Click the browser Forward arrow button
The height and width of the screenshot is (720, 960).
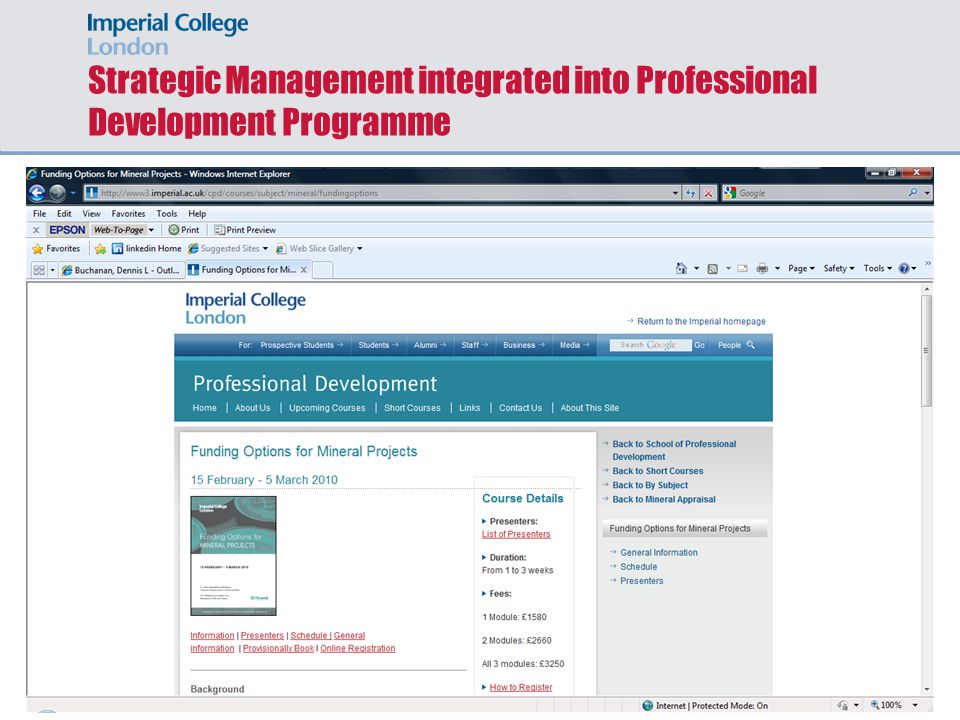point(58,193)
